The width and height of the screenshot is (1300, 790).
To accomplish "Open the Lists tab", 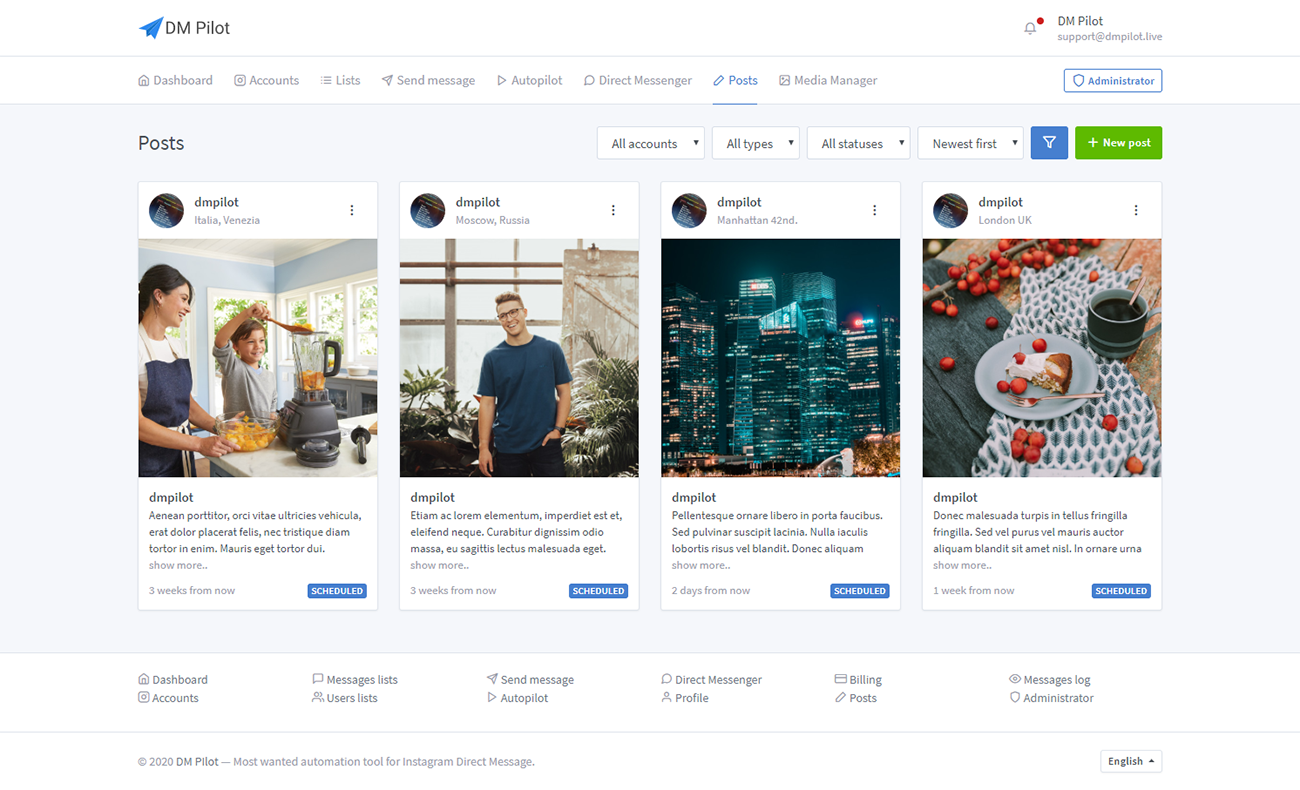I will coord(340,80).
